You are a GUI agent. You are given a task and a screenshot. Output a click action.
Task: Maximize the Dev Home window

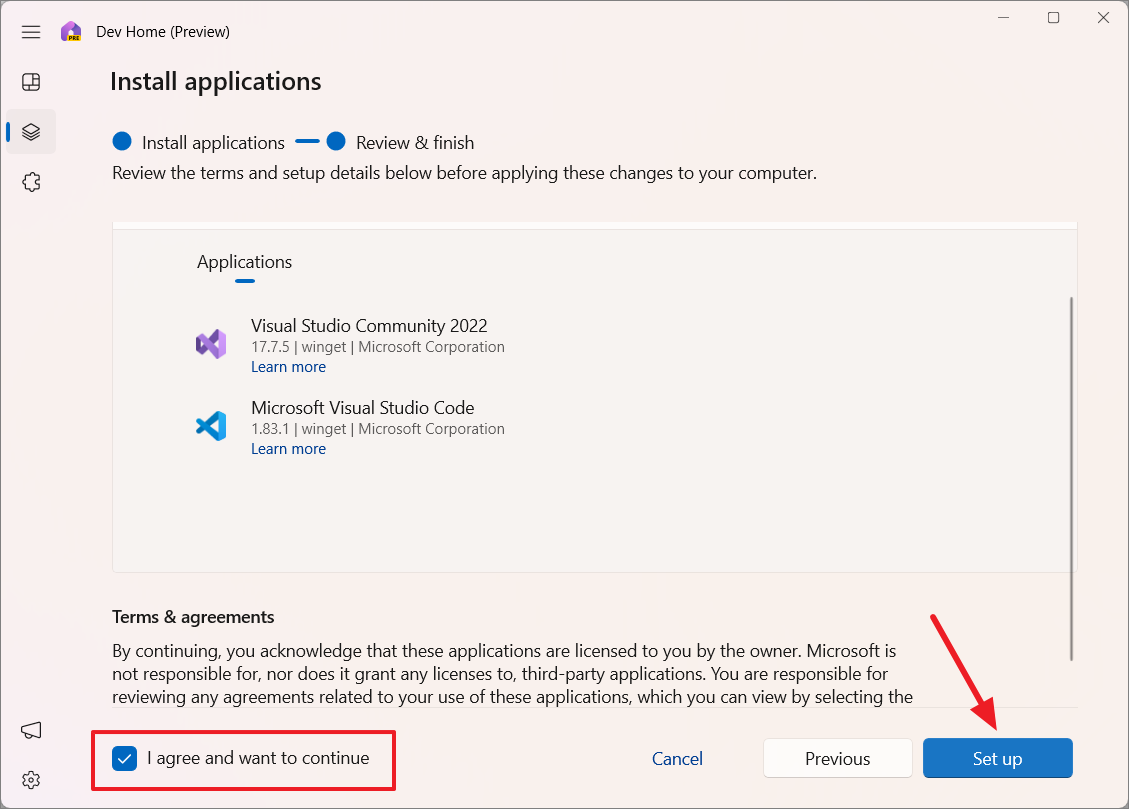tap(1053, 18)
